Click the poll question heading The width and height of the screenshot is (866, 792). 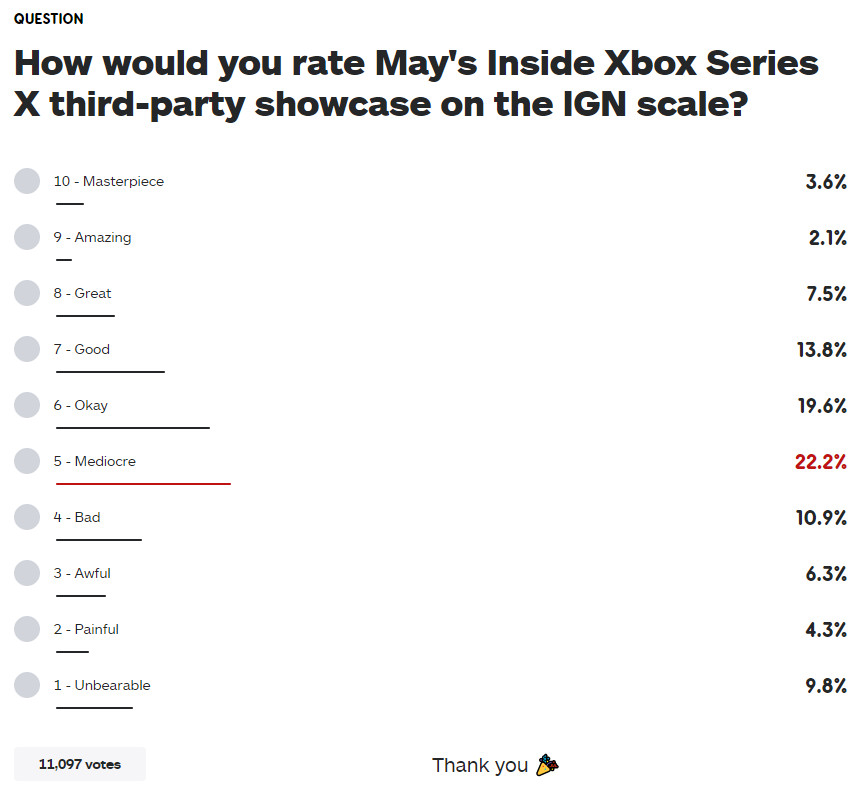point(416,83)
